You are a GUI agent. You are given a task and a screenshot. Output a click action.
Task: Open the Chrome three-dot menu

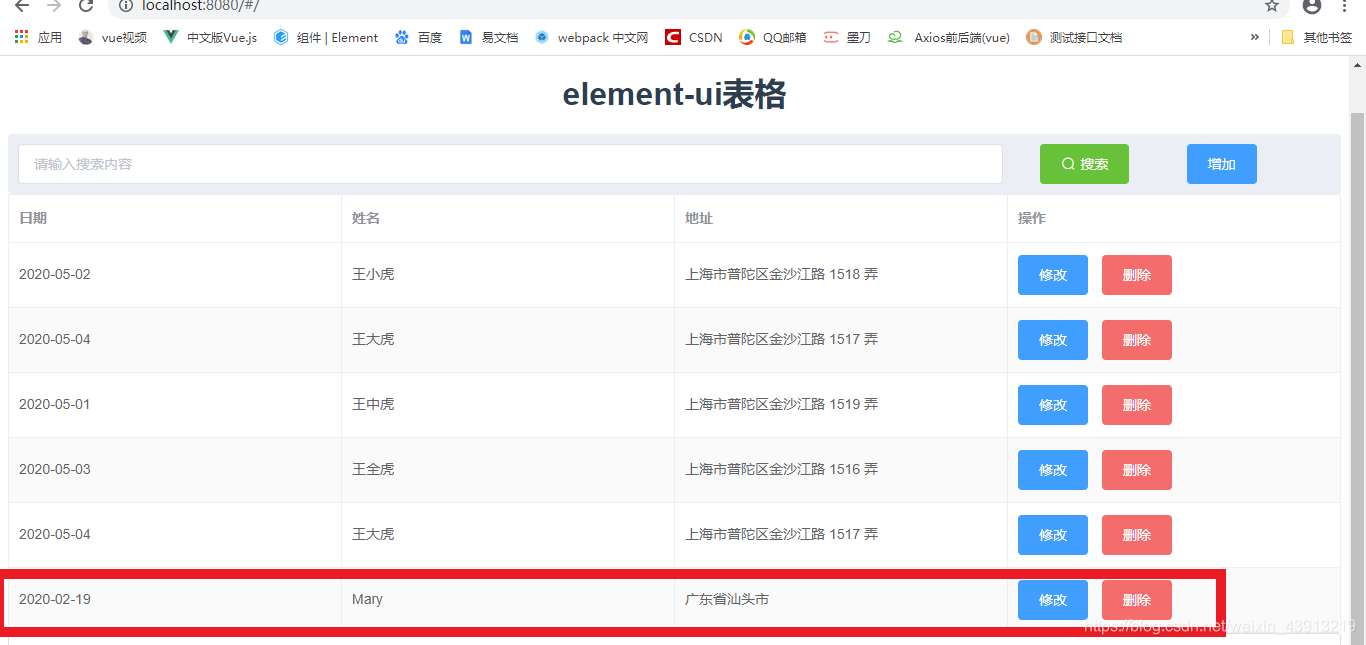tap(1346, 6)
